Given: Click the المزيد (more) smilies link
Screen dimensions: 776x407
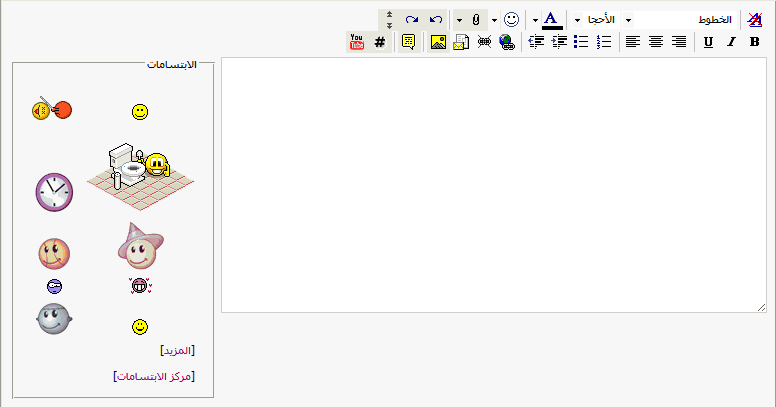Looking at the screenshot, I should [x=177, y=351].
